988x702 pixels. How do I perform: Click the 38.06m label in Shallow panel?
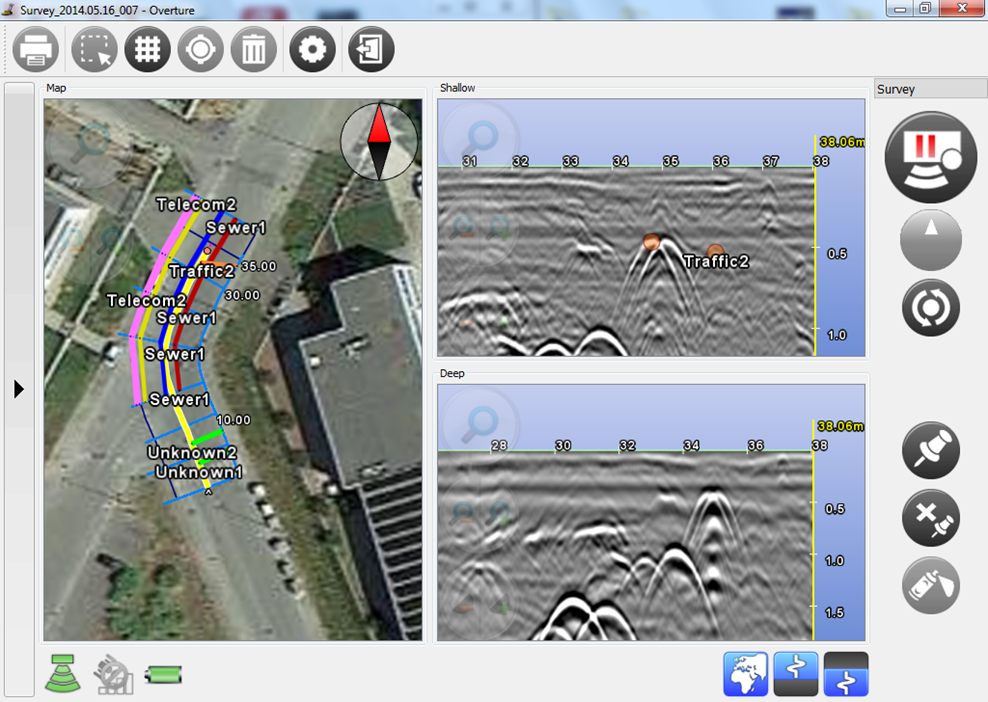pyautogui.click(x=842, y=142)
